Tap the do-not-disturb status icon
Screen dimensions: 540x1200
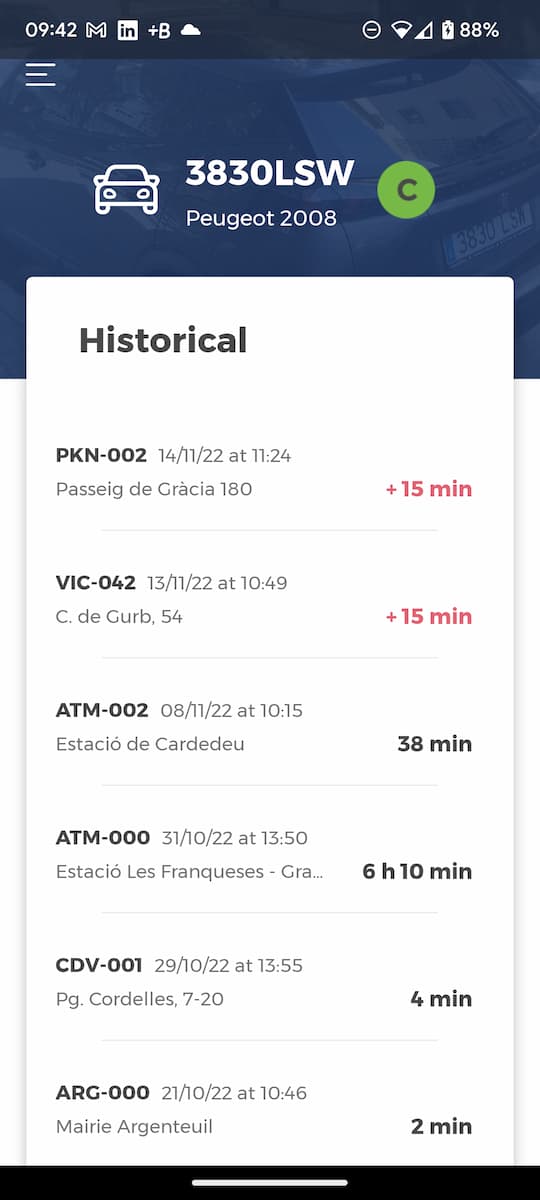(371, 30)
